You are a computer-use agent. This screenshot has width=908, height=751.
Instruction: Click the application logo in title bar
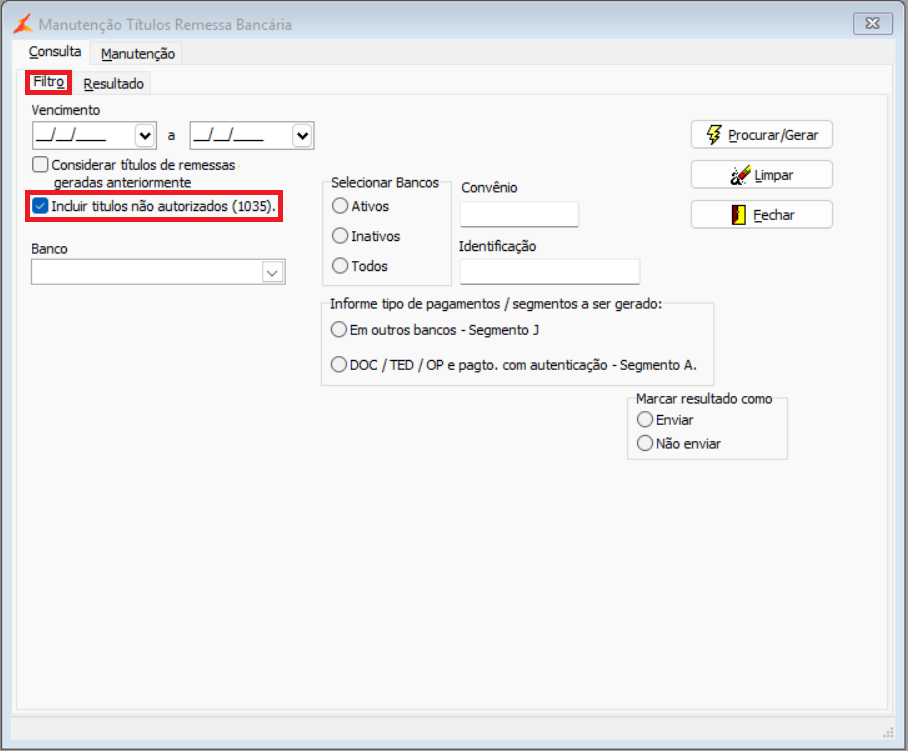(x=23, y=24)
